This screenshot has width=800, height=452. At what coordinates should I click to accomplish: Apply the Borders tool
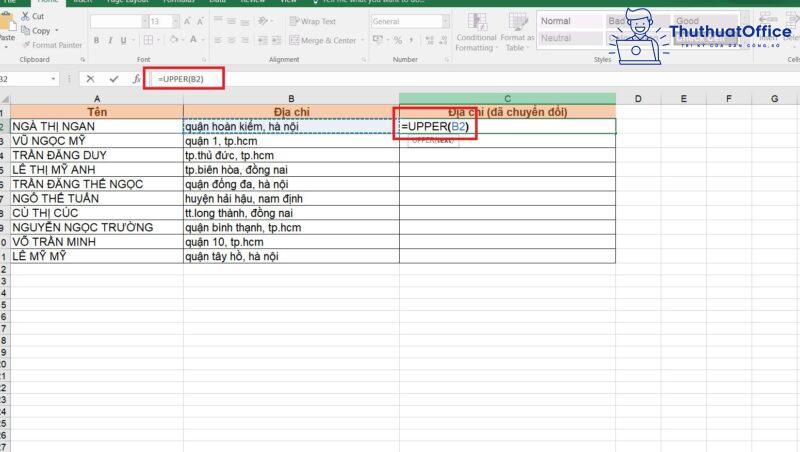pyautogui.click(x=148, y=40)
